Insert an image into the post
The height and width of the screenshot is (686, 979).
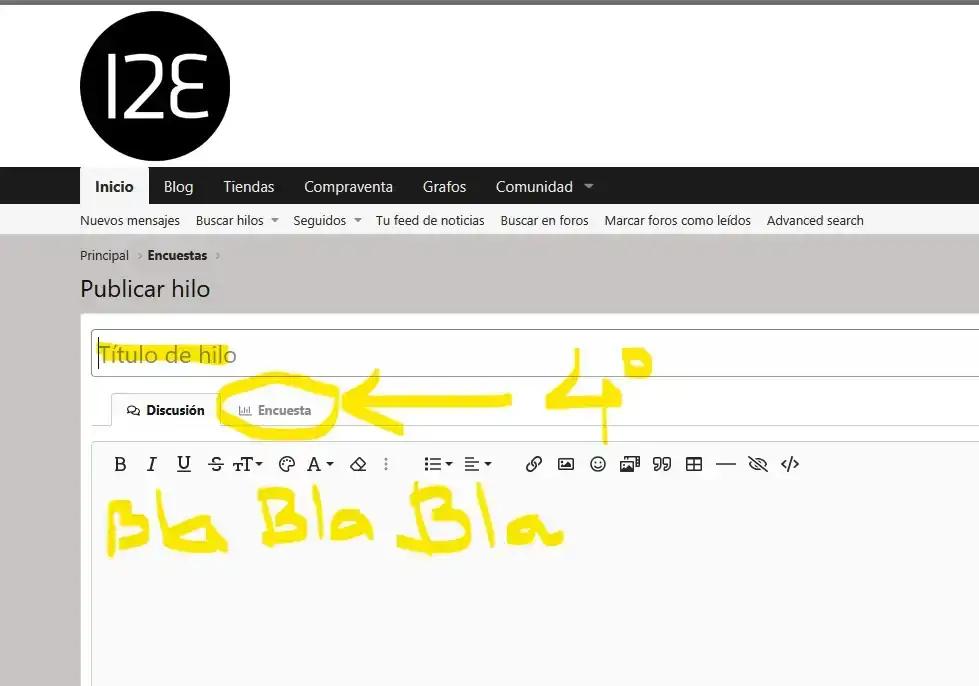[566, 464]
